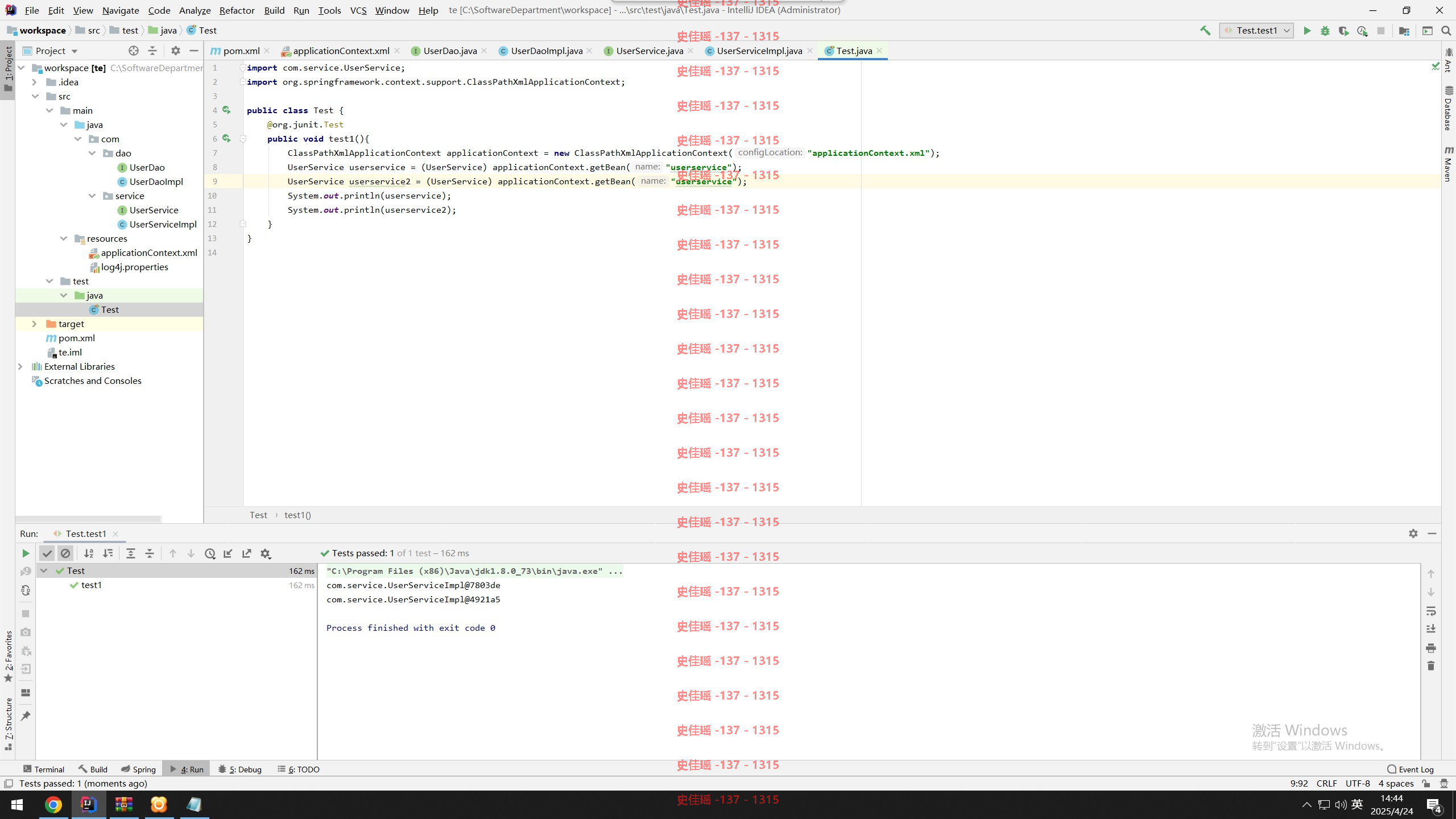This screenshot has width=1456, height=819.
Task: Export test results icon
Action: point(247,553)
